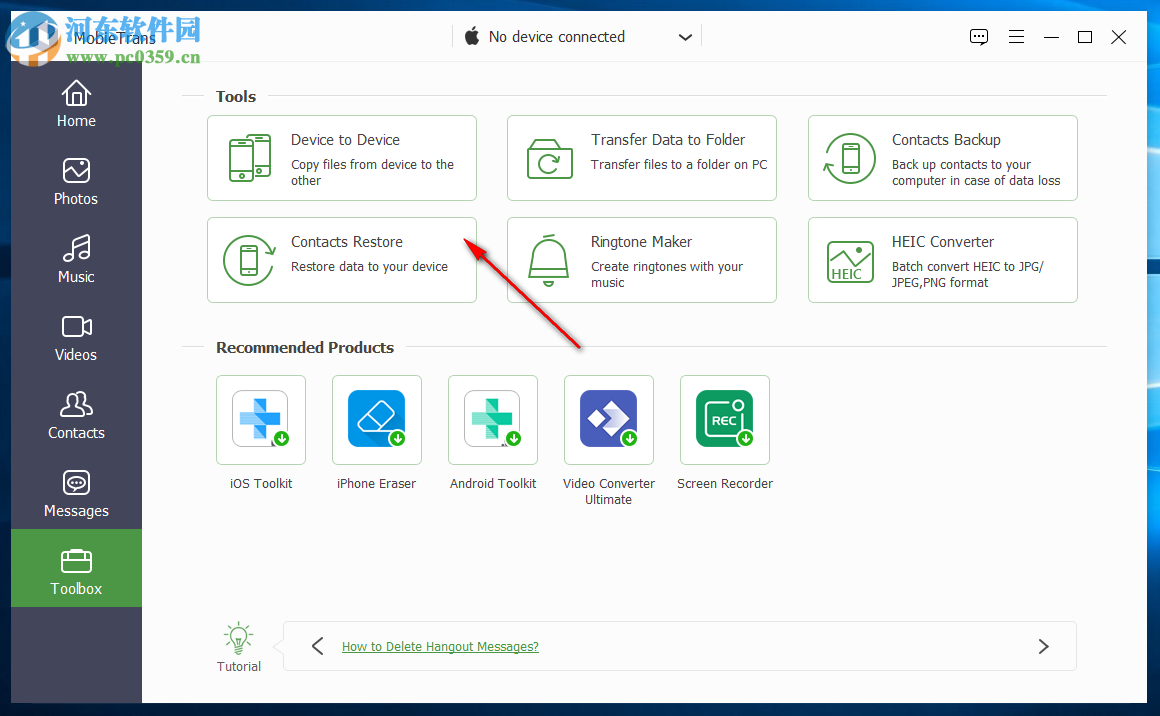Open the Videos section
The width and height of the screenshot is (1160, 716).
(76, 337)
